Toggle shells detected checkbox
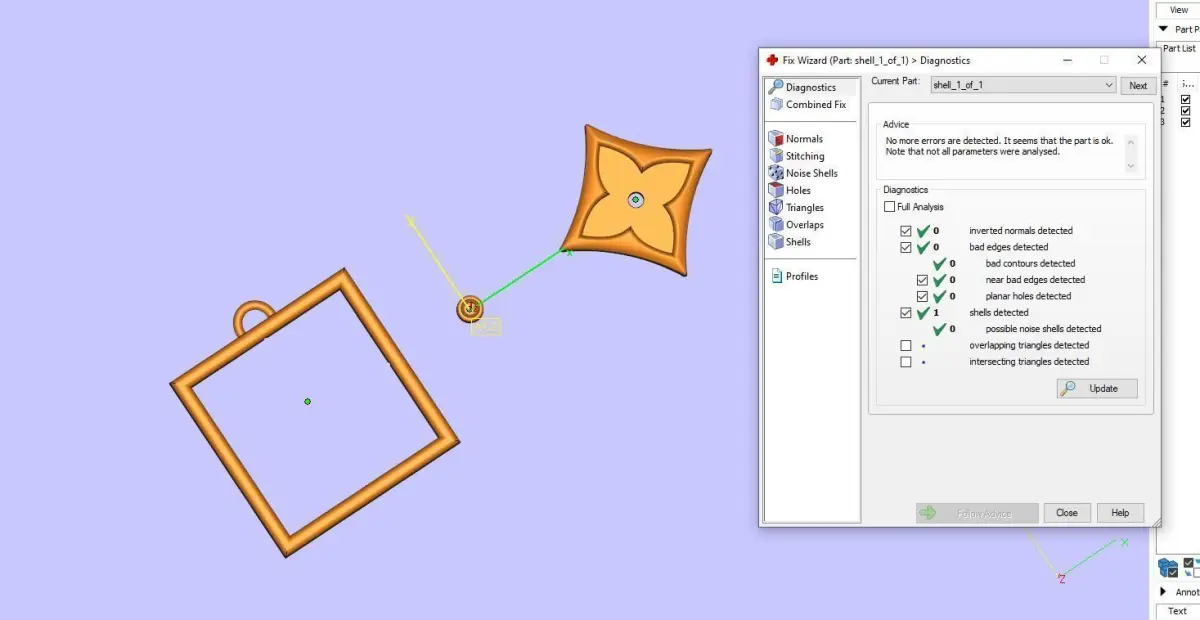This screenshot has height=620, width=1200. tap(906, 313)
